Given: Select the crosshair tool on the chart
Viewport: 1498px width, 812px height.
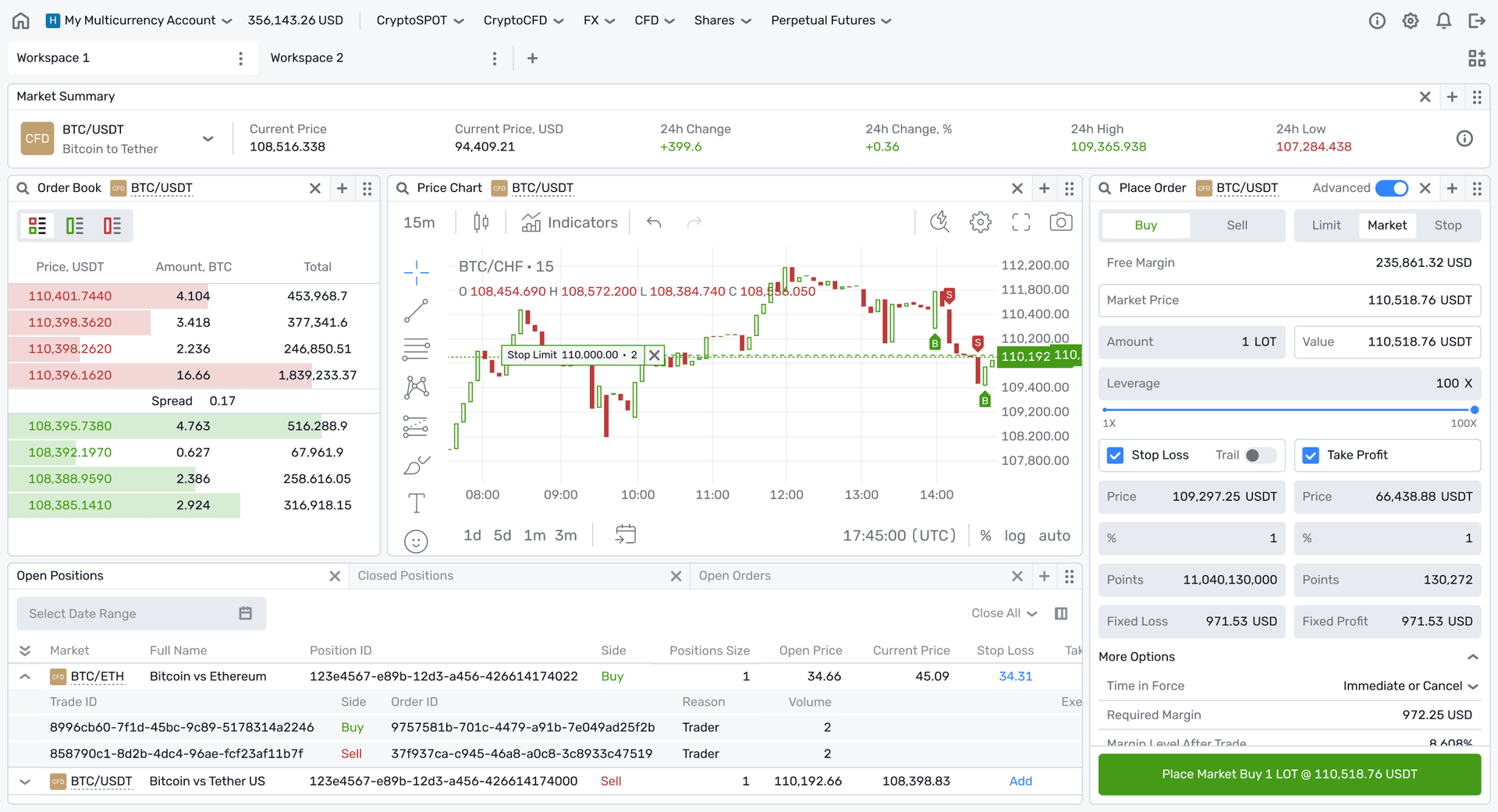Looking at the screenshot, I should tap(417, 272).
